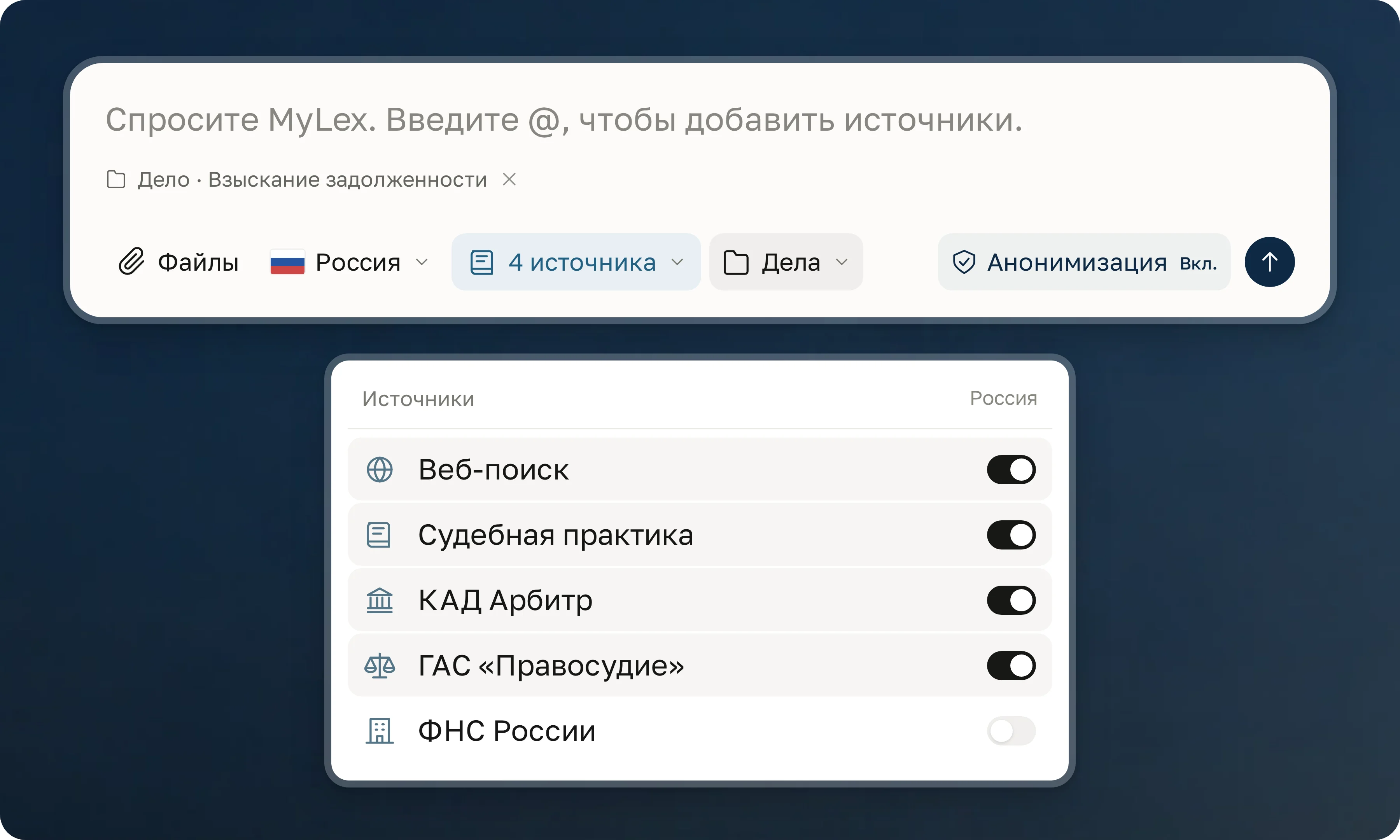Open the Россия country dropdown
This screenshot has height=840, width=1400.
pos(349,262)
